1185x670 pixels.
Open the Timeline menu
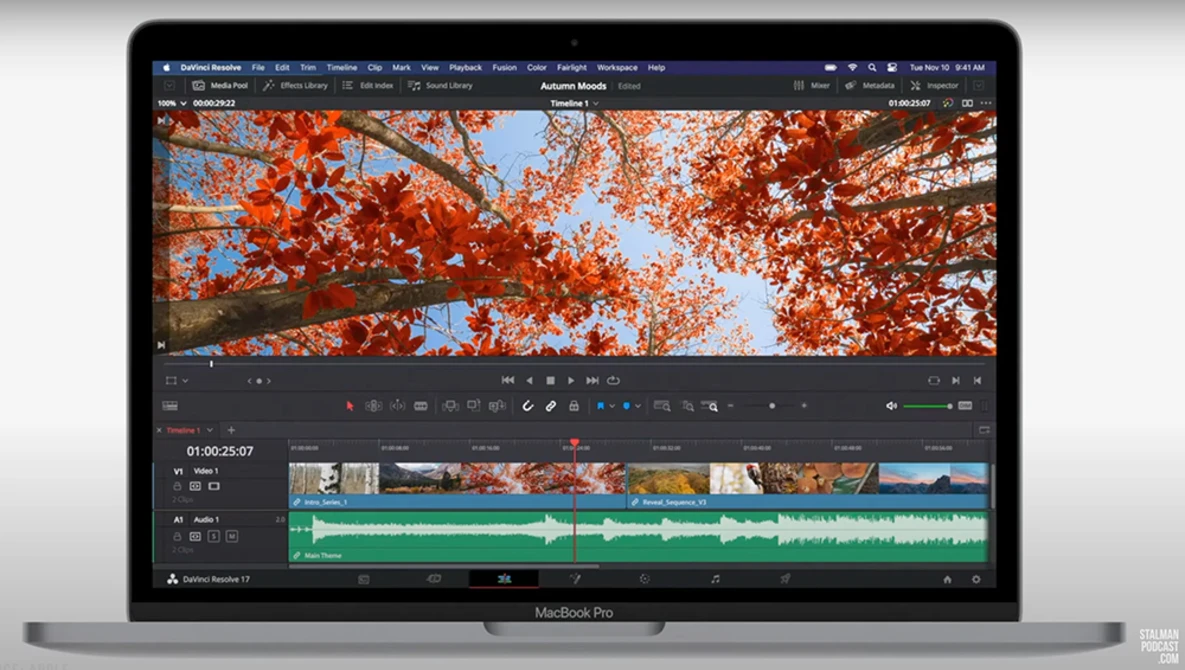tap(342, 67)
